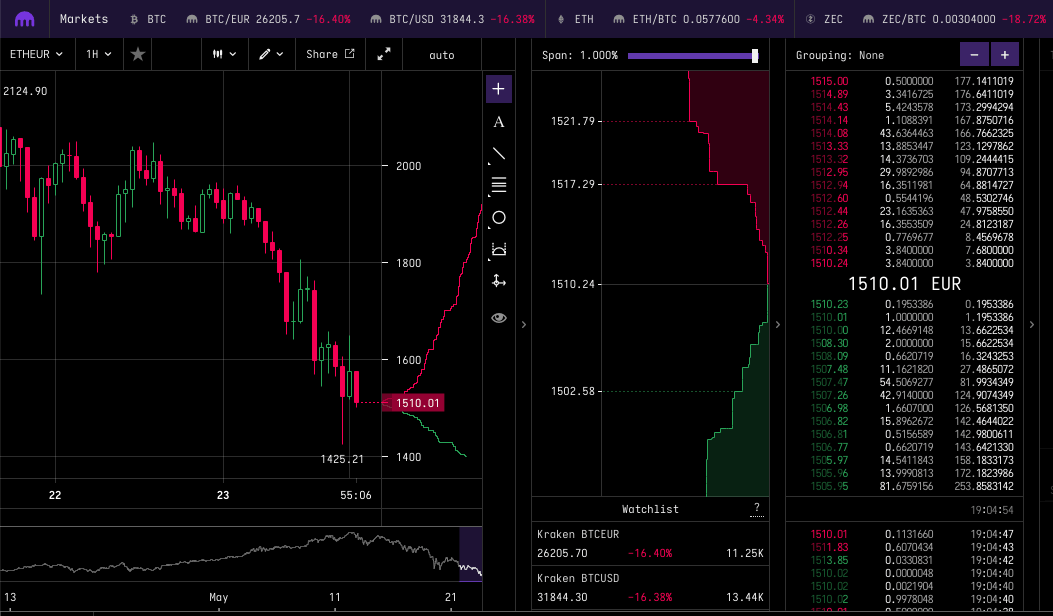Click the Kraken logo icon

(x=24, y=19)
